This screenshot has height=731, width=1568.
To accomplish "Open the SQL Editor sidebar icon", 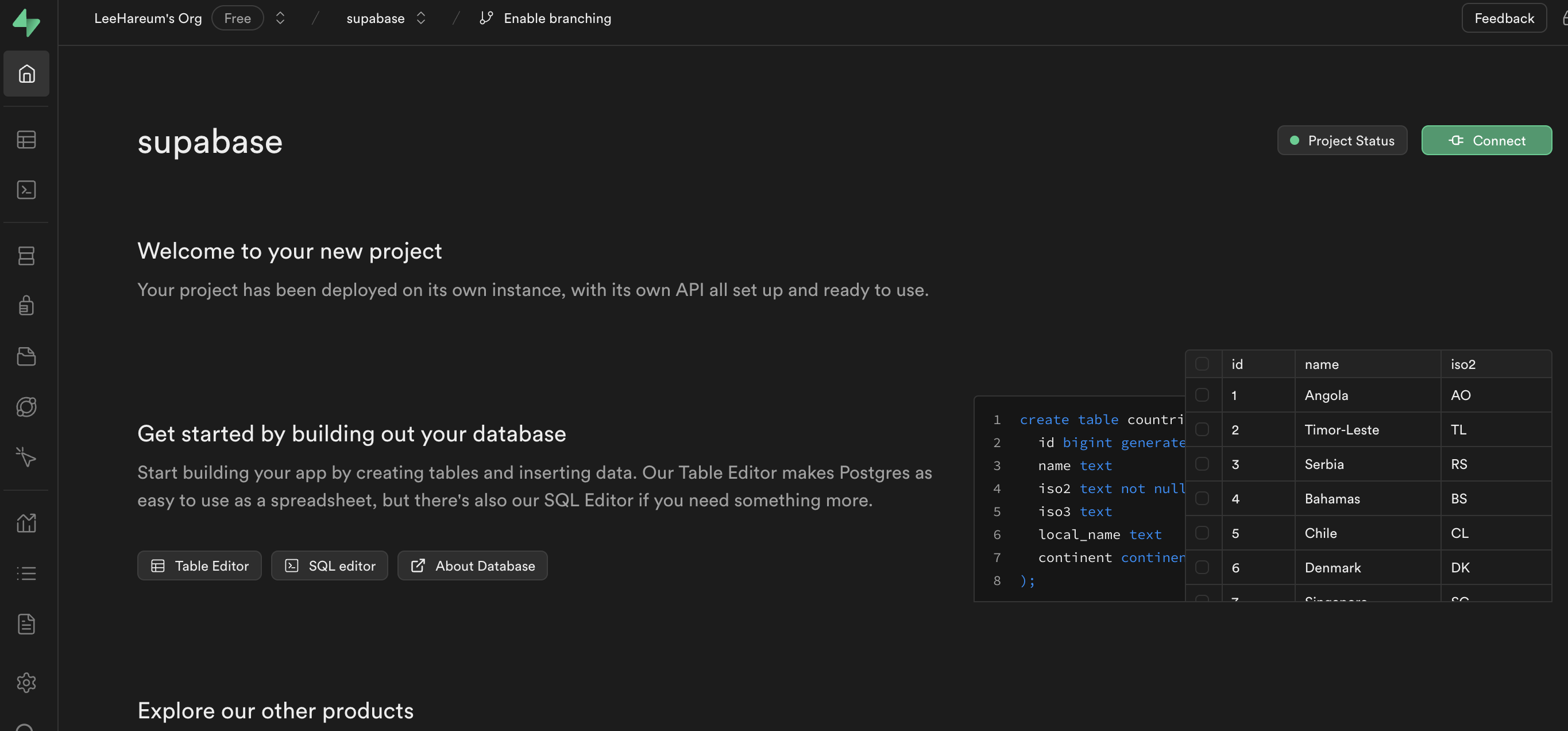I will [26, 190].
